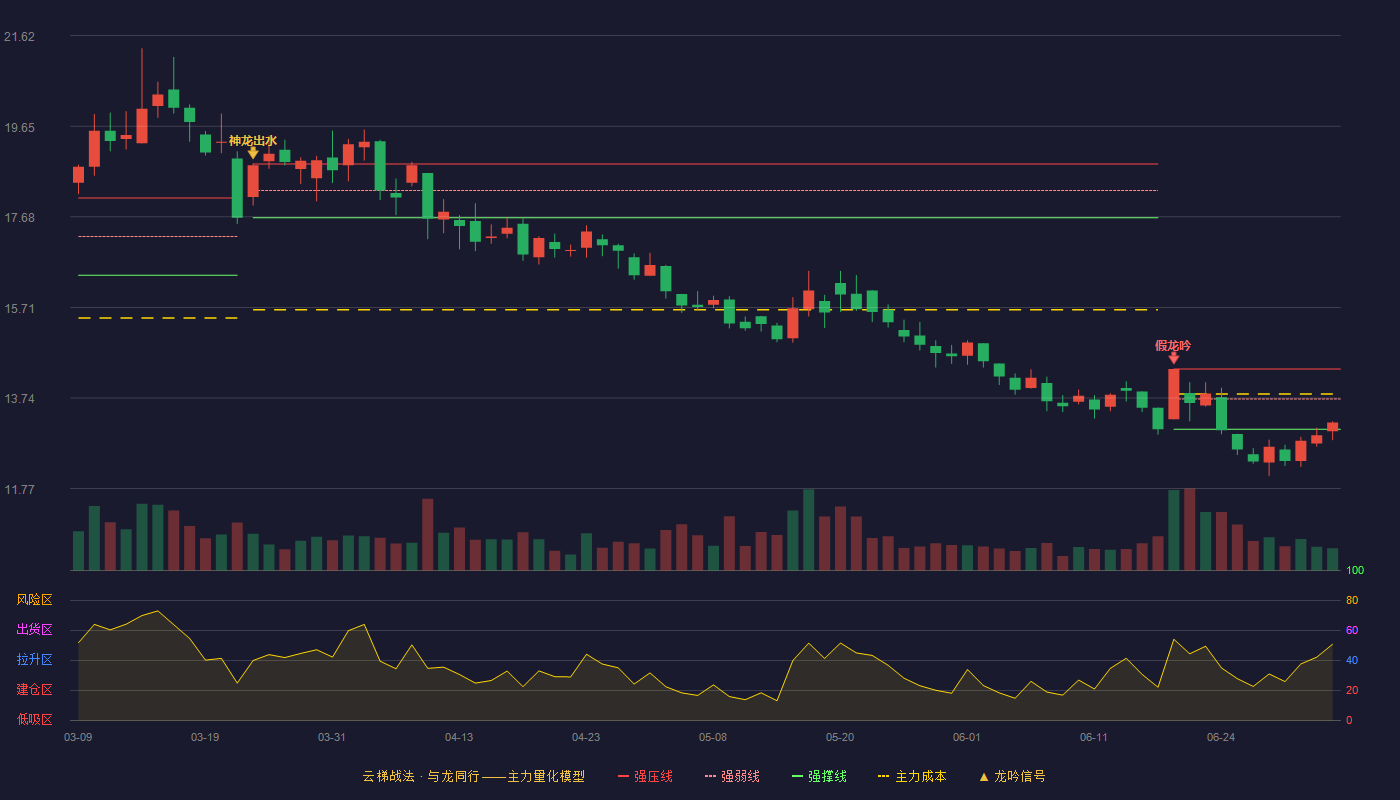Click the 21.62 price axis label

point(19,37)
